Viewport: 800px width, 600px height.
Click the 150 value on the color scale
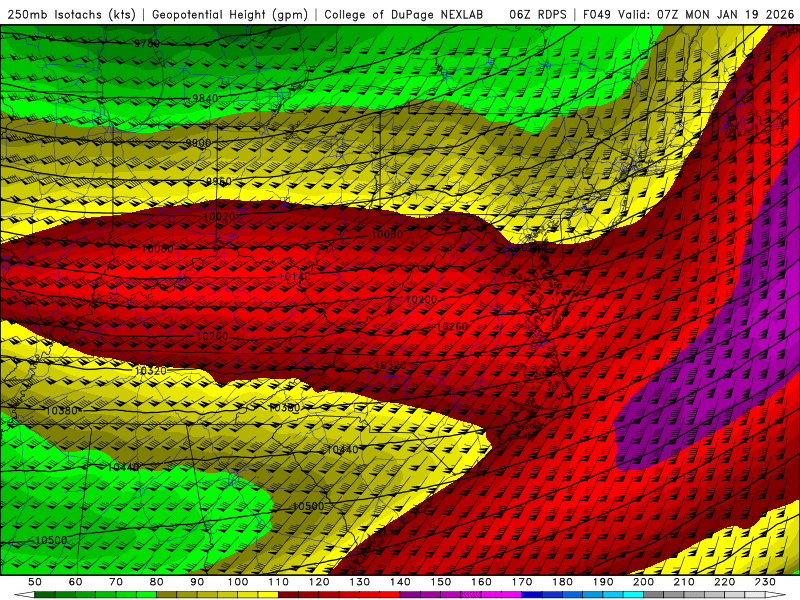tap(441, 582)
